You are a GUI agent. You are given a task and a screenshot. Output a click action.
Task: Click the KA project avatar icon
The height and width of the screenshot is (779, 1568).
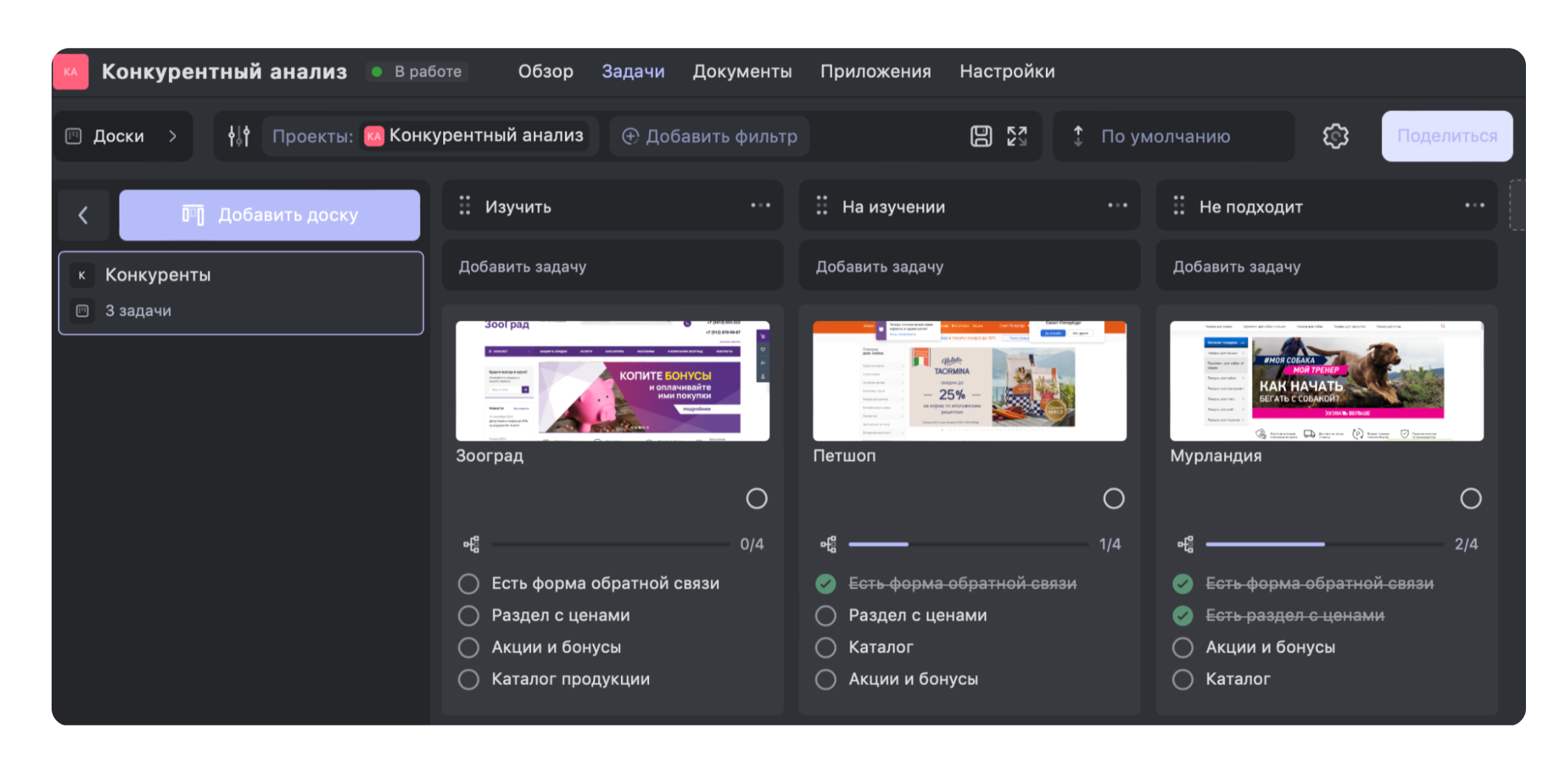coord(71,72)
